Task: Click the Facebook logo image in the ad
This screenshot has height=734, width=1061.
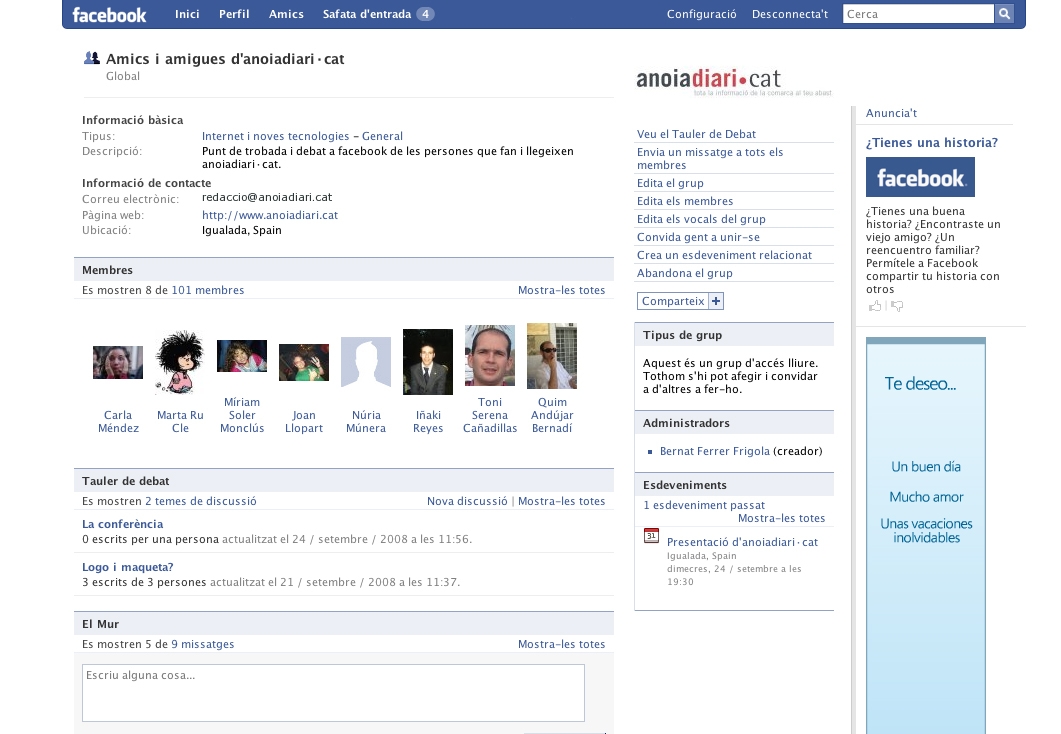Action: 920,178
